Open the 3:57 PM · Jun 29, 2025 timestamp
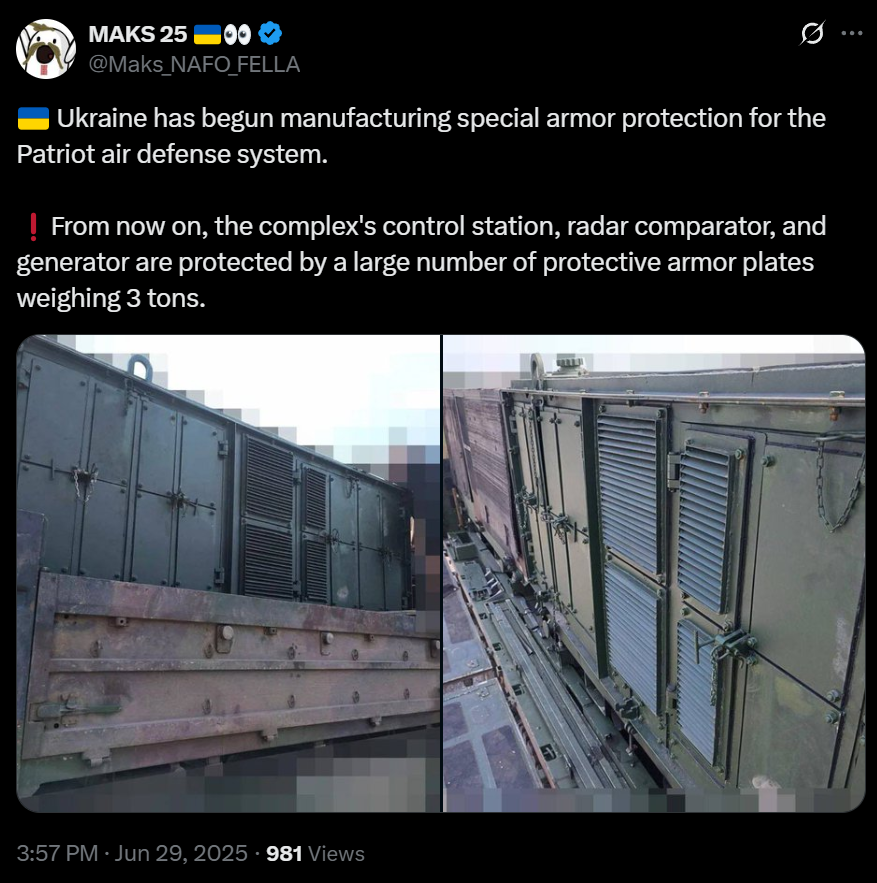Image resolution: width=877 pixels, height=883 pixels. coord(132,853)
